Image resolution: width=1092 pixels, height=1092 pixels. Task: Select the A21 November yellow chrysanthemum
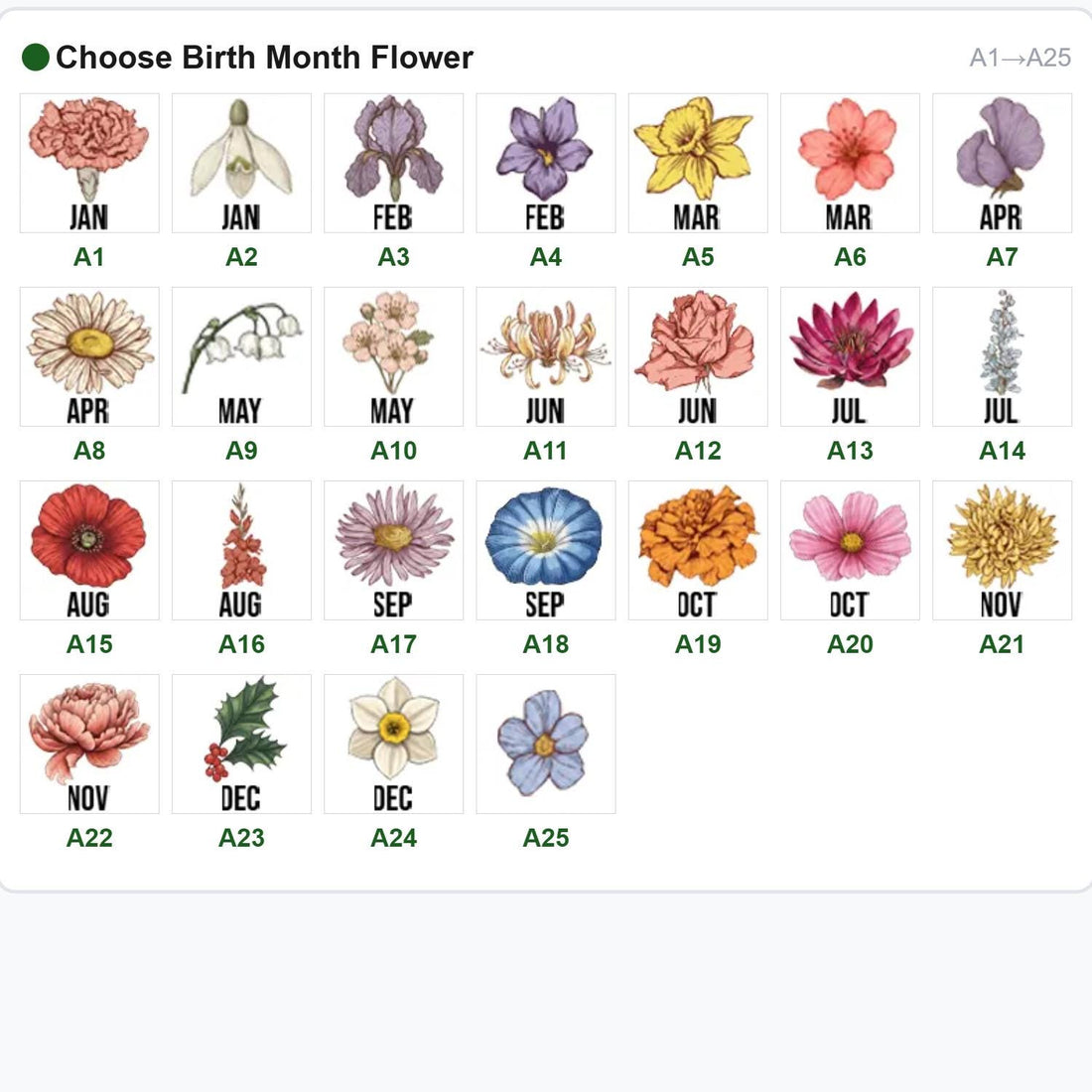(1003, 550)
